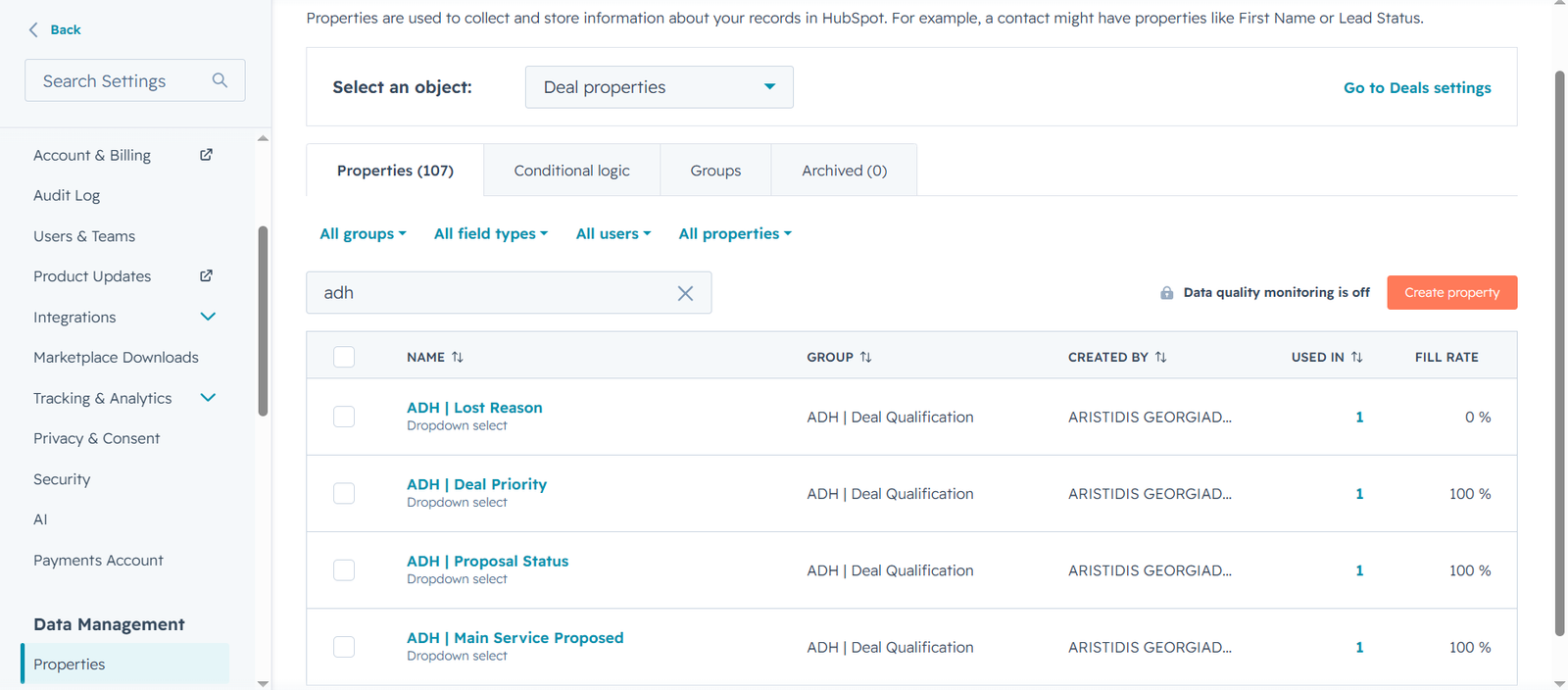
Task: Click the magnifier icon in Search Settings
Action: coord(220,80)
